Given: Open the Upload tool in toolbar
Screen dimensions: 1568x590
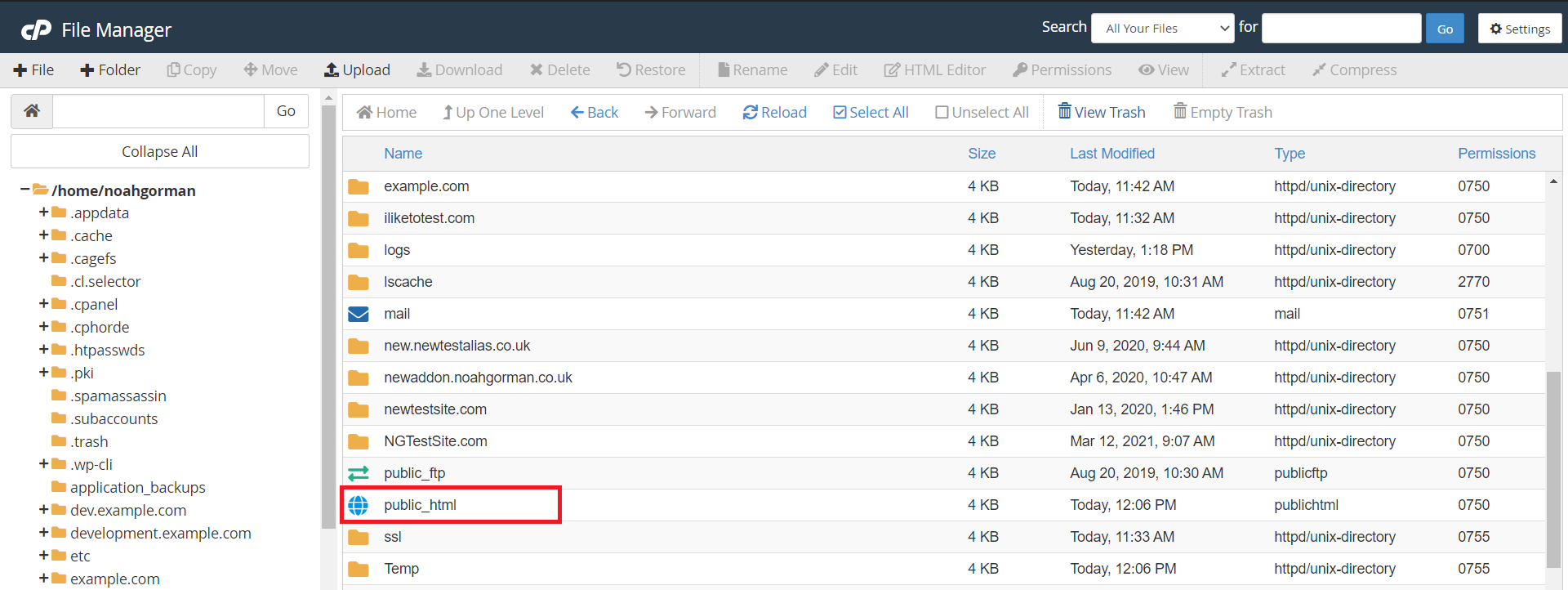Looking at the screenshot, I should coord(357,70).
